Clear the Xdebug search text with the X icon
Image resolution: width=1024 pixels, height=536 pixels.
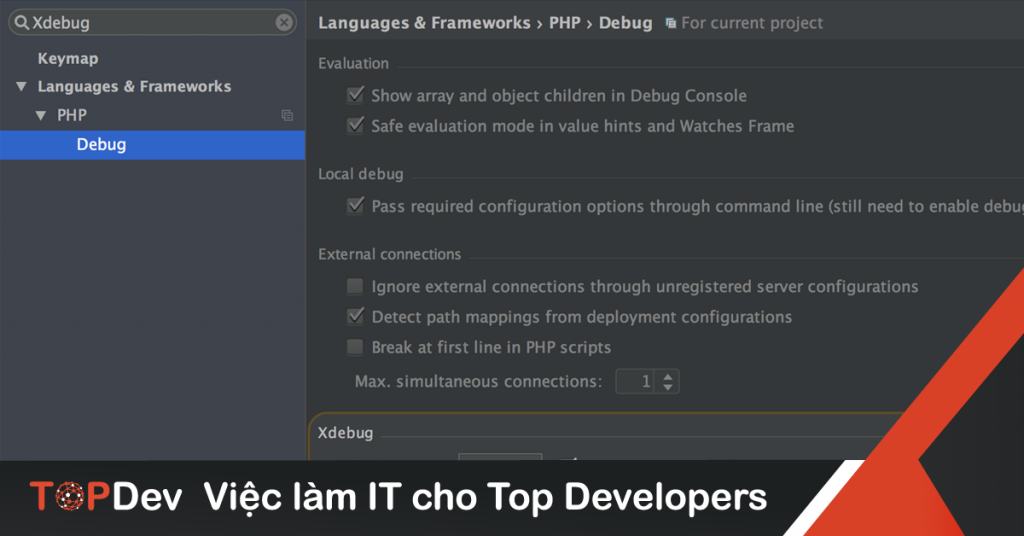point(284,22)
